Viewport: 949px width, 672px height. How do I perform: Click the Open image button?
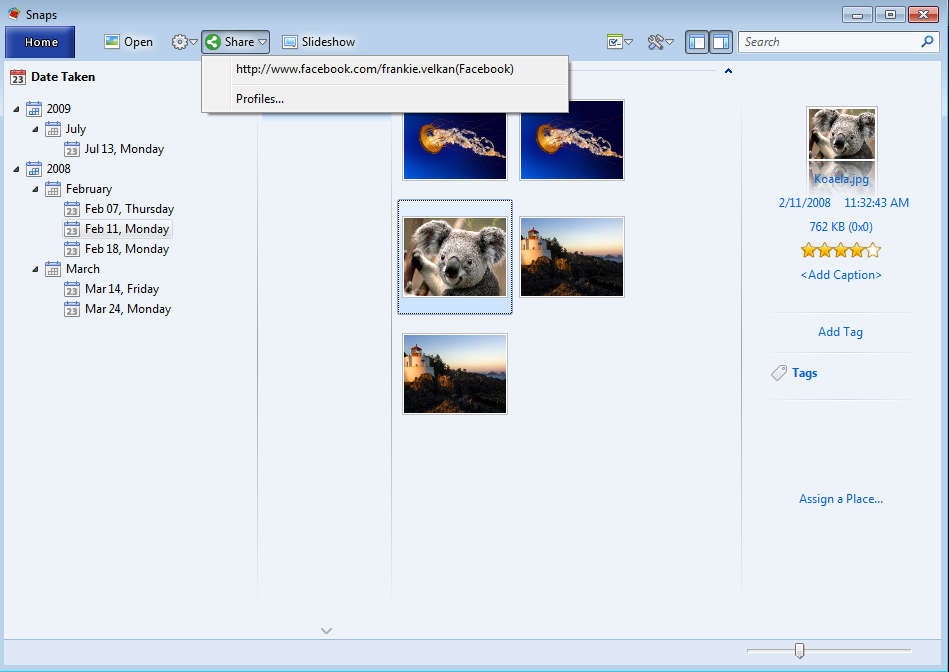pos(129,42)
